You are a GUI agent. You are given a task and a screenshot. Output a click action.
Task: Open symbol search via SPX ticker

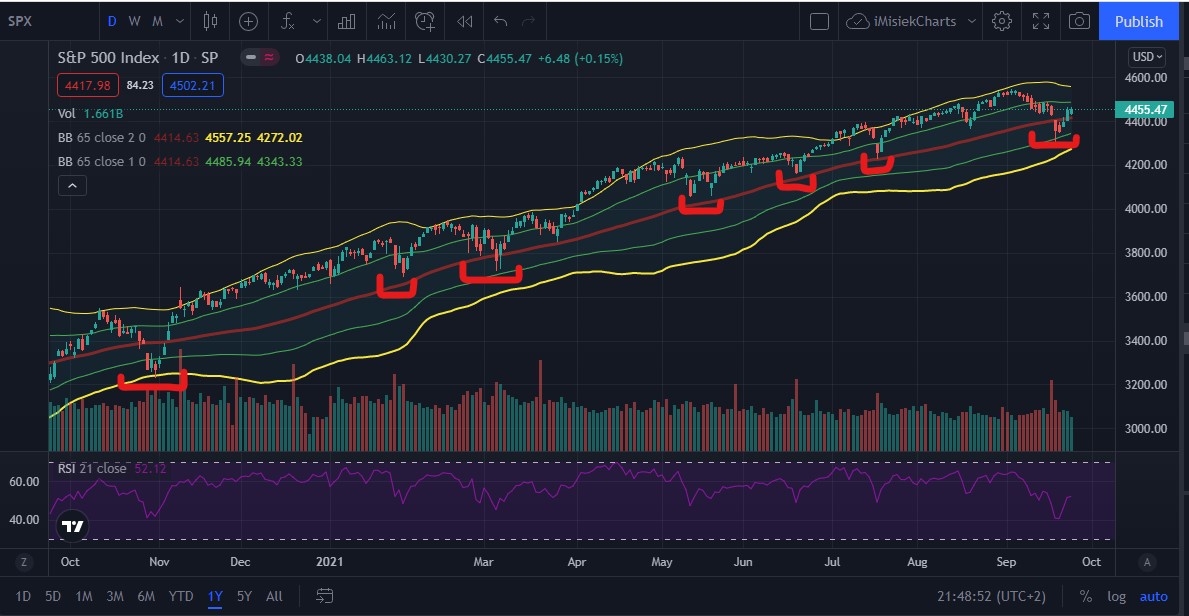(20, 21)
